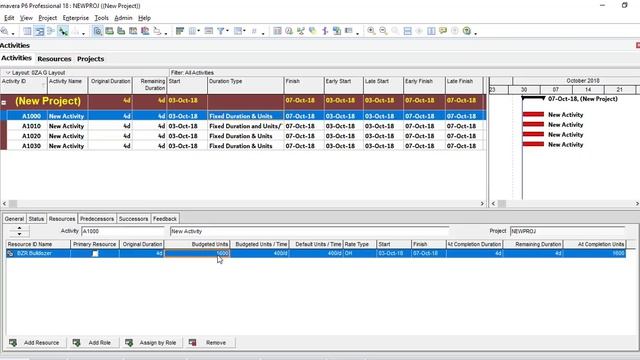Click the Budgeted Units cell for Bulldozer
Screen dimensions: 640x360
197,253
